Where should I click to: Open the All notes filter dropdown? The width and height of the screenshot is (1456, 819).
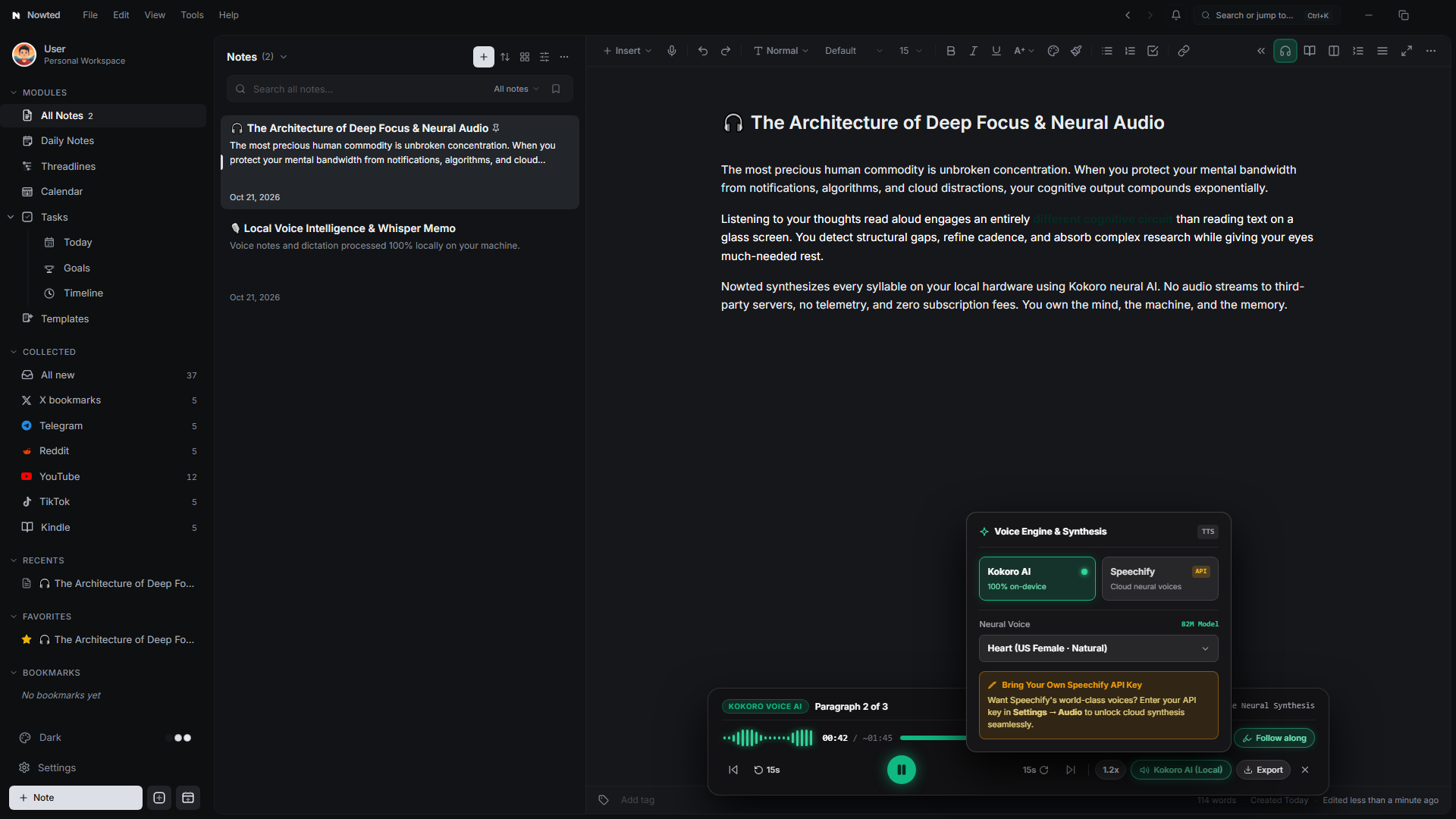pyautogui.click(x=516, y=89)
